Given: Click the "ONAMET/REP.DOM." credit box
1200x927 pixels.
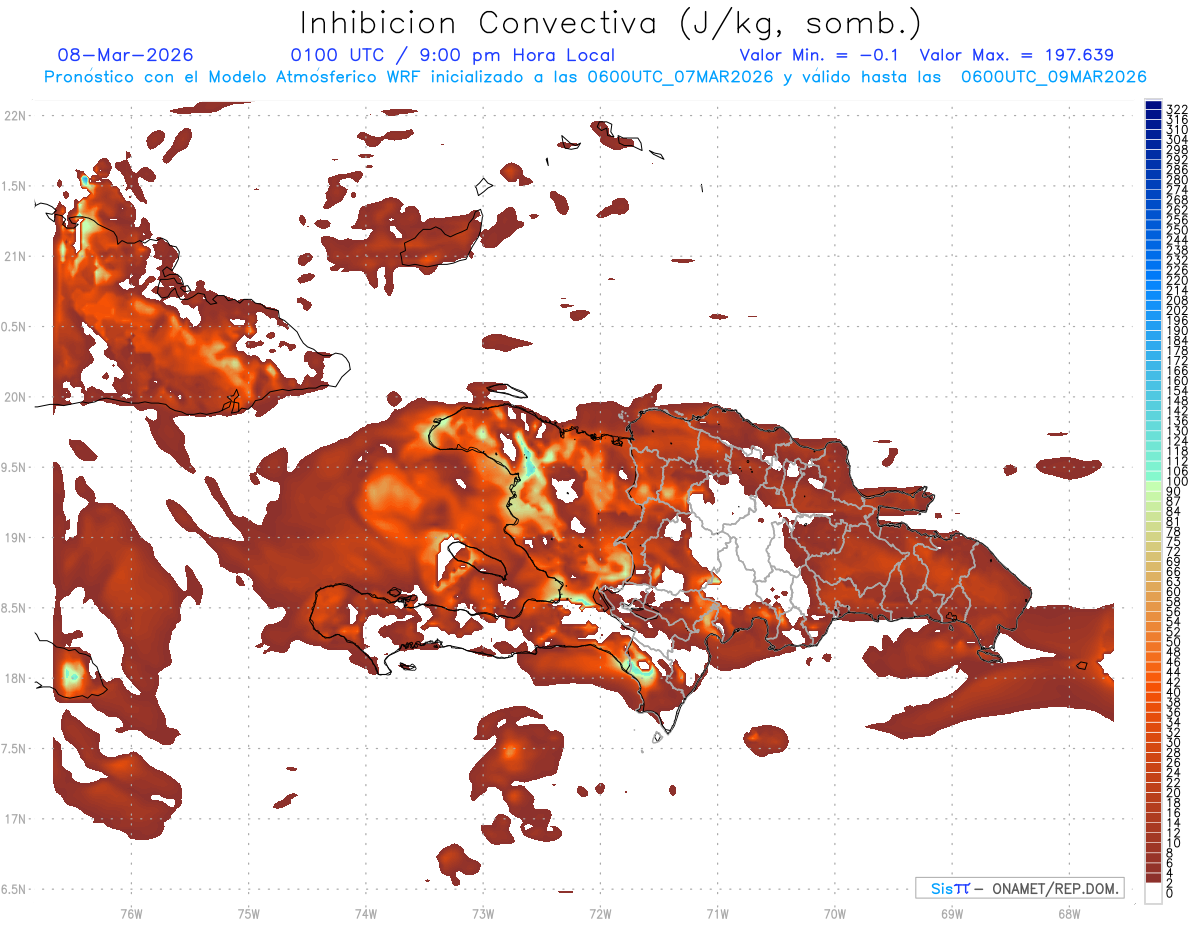Looking at the screenshot, I should (x=1020, y=888).
